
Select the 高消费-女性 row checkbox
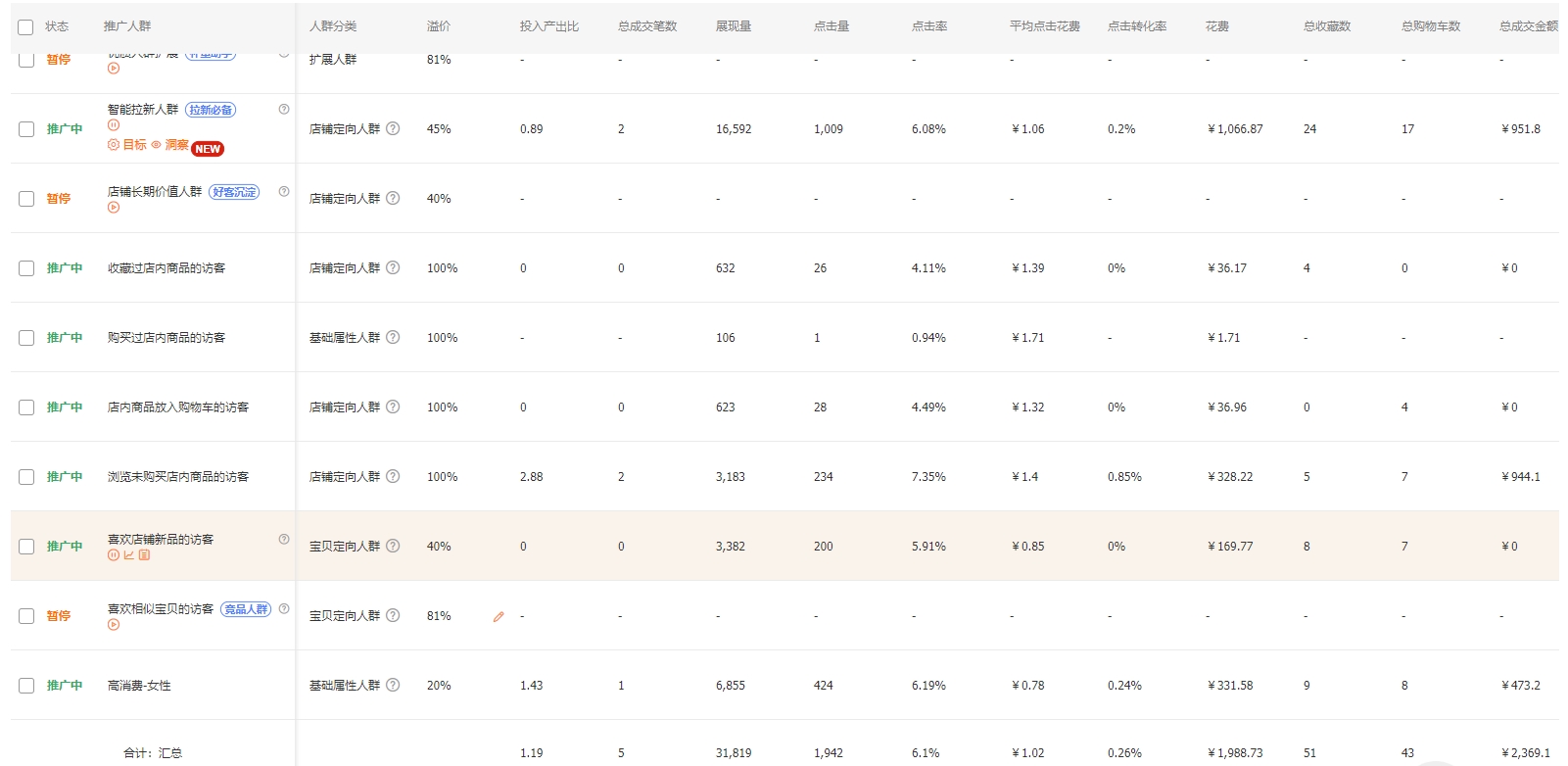click(26, 686)
